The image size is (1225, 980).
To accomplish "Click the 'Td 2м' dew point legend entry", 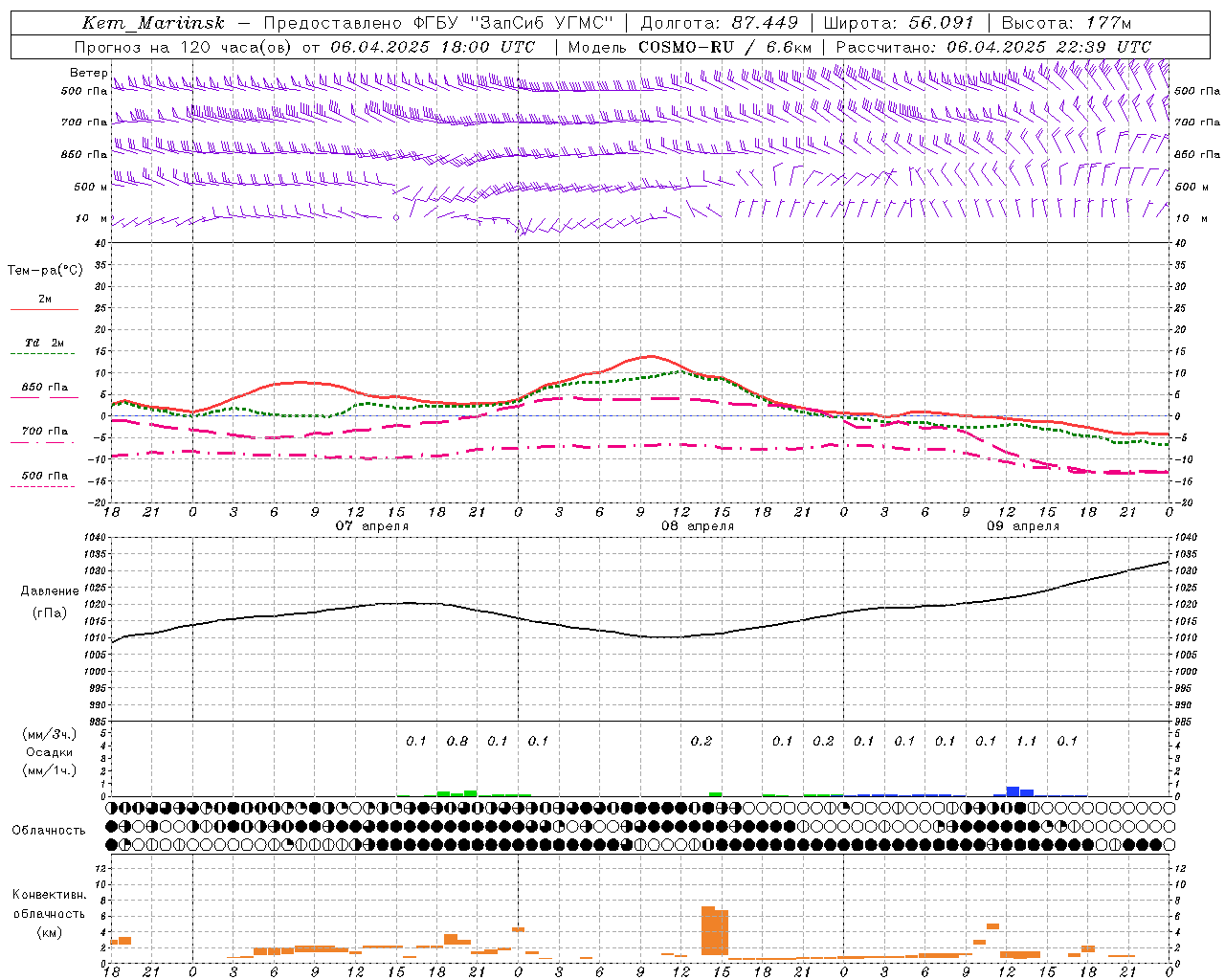I will (x=44, y=343).
